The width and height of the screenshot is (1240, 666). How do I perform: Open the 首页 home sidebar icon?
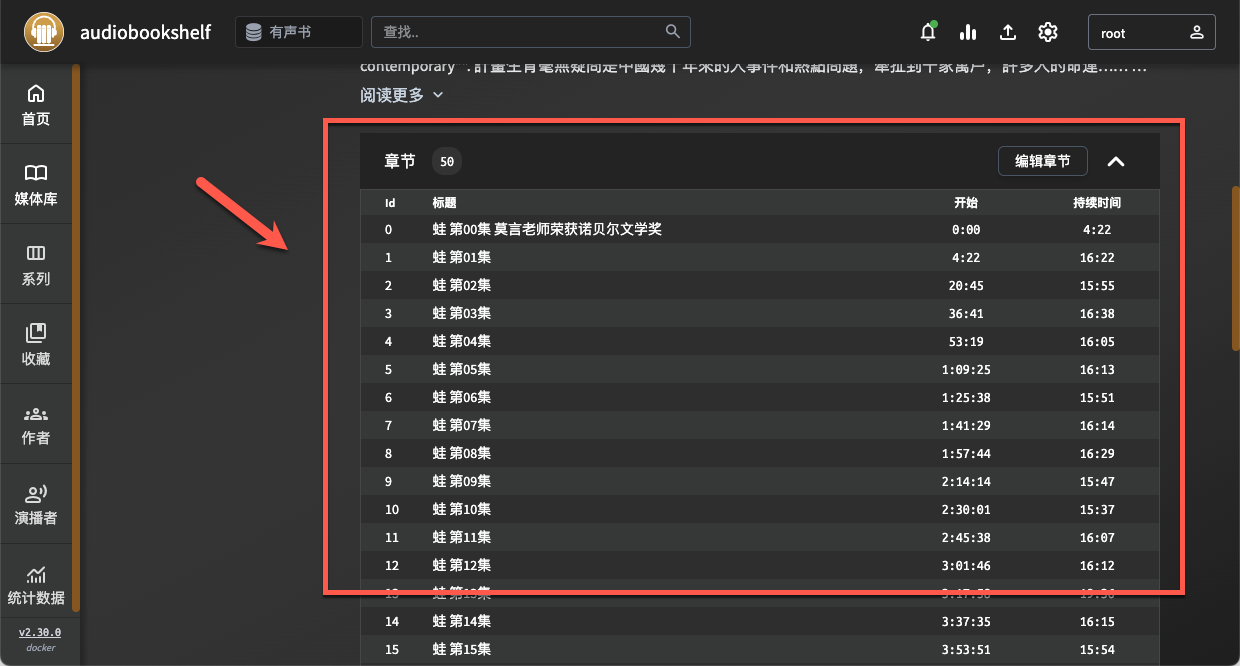tap(36, 105)
